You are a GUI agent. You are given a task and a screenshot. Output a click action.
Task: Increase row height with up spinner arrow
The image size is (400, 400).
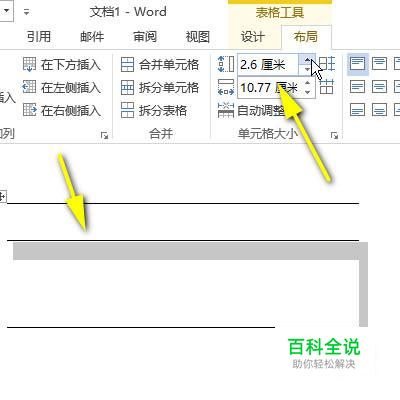pyautogui.click(x=307, y=60)
